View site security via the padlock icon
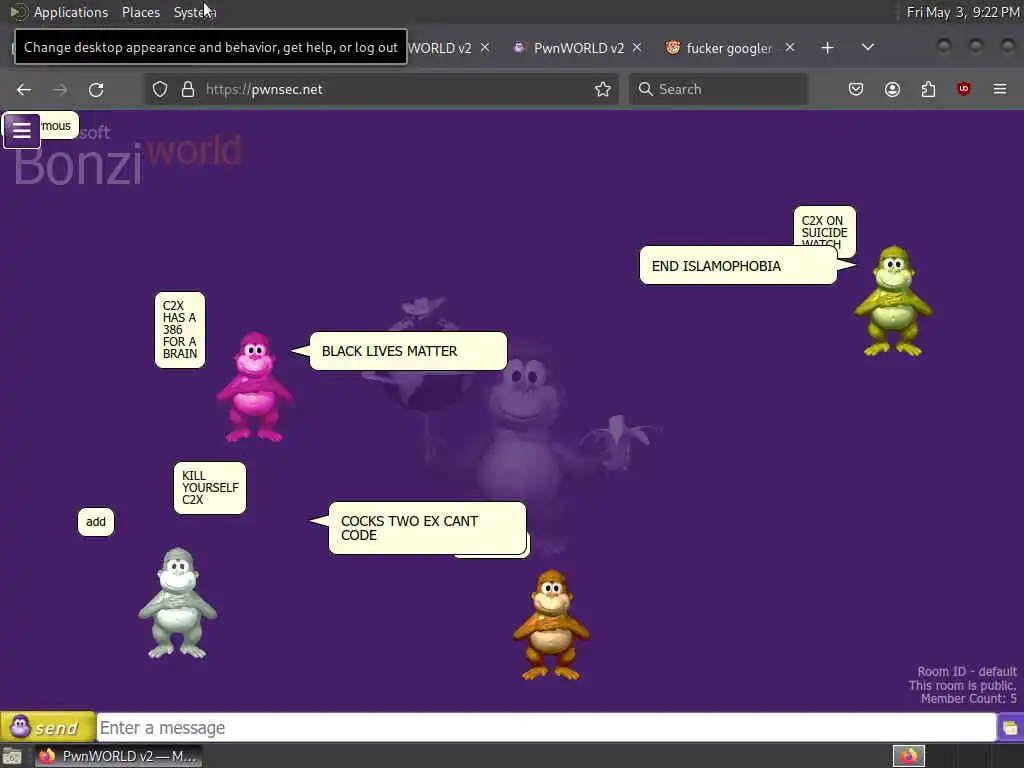1024x768 pixels. click(188, 89)
